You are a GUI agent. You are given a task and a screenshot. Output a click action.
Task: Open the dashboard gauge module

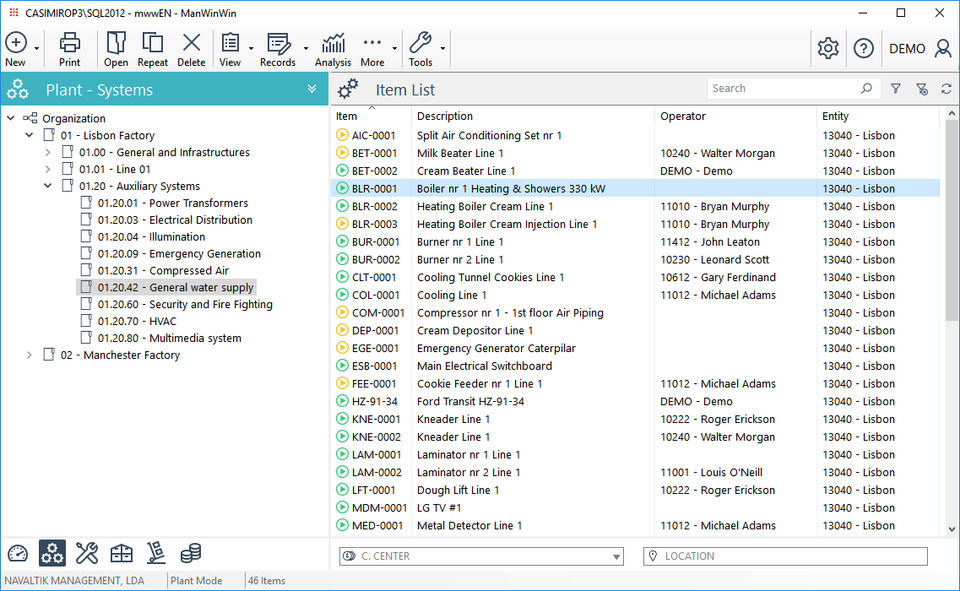click(18, 553)
